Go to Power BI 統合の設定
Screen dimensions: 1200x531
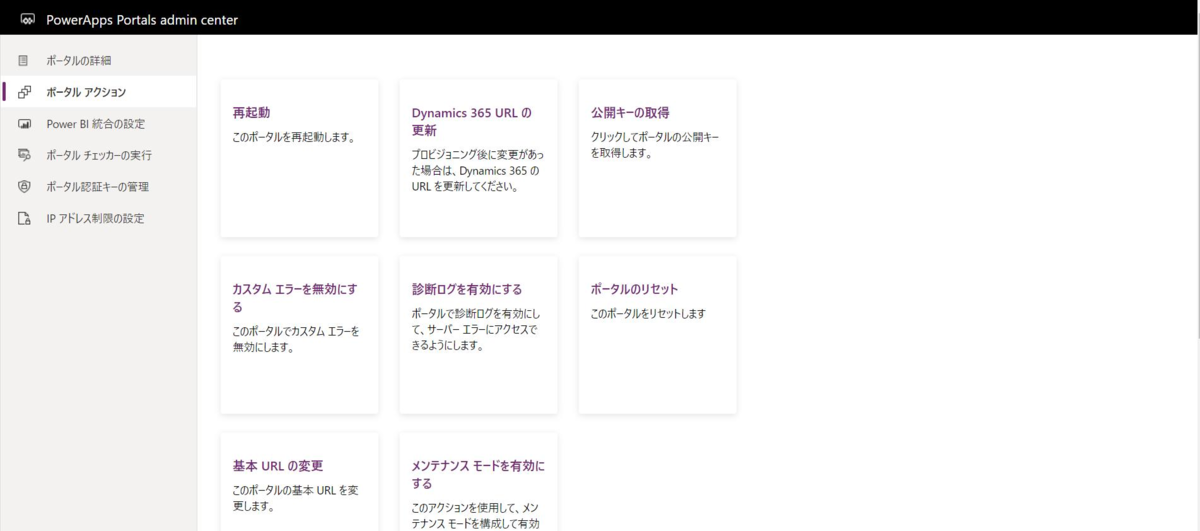(98, 124)
